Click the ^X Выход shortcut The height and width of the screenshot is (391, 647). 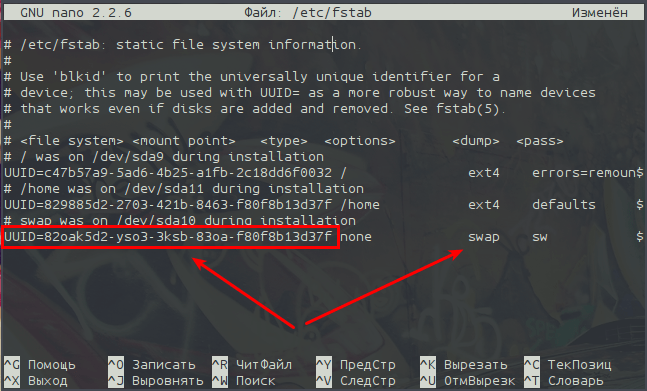[35, 381]
